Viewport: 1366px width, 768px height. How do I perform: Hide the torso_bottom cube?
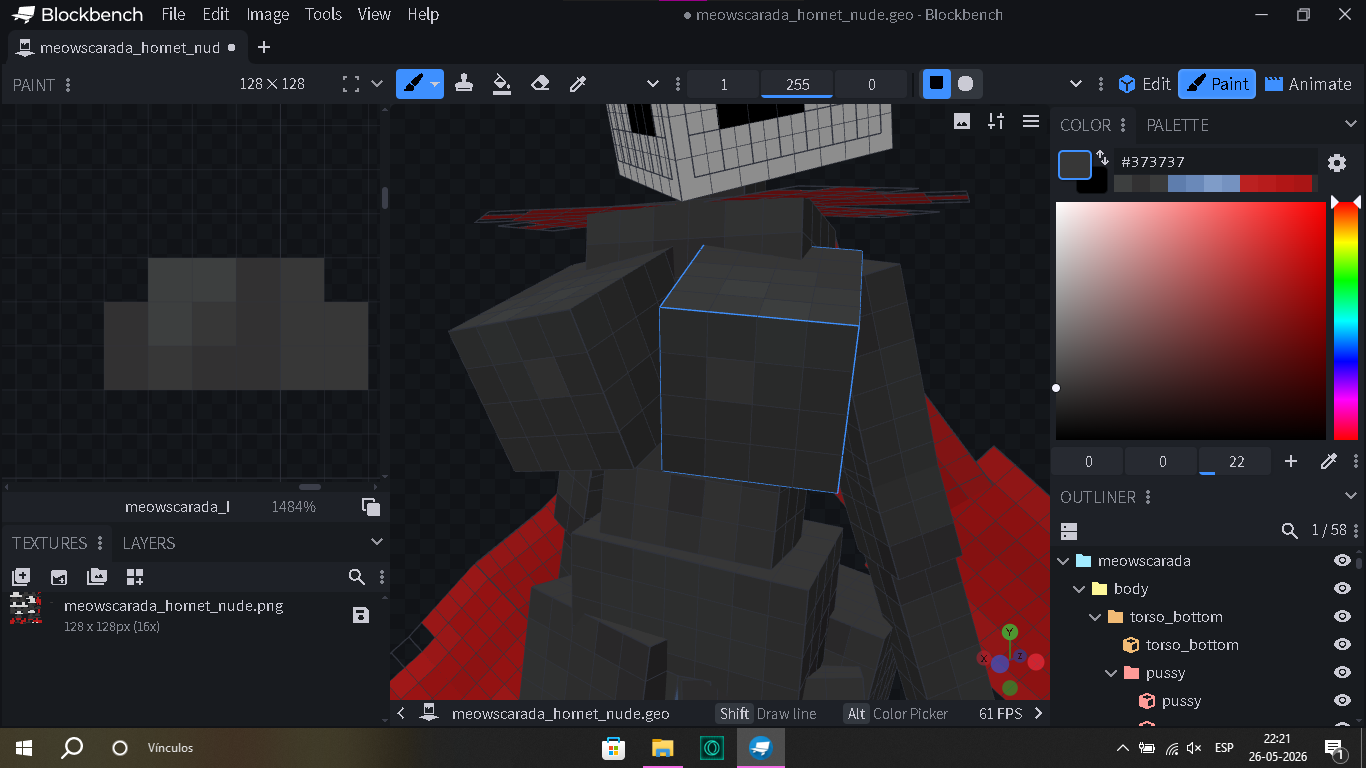(1342, 645)
